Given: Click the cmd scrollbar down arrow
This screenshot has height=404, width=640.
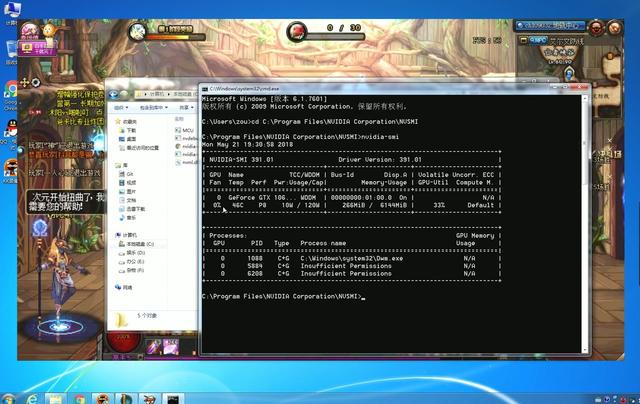Looking at the screenshot, I should click(x=585, y=350).
